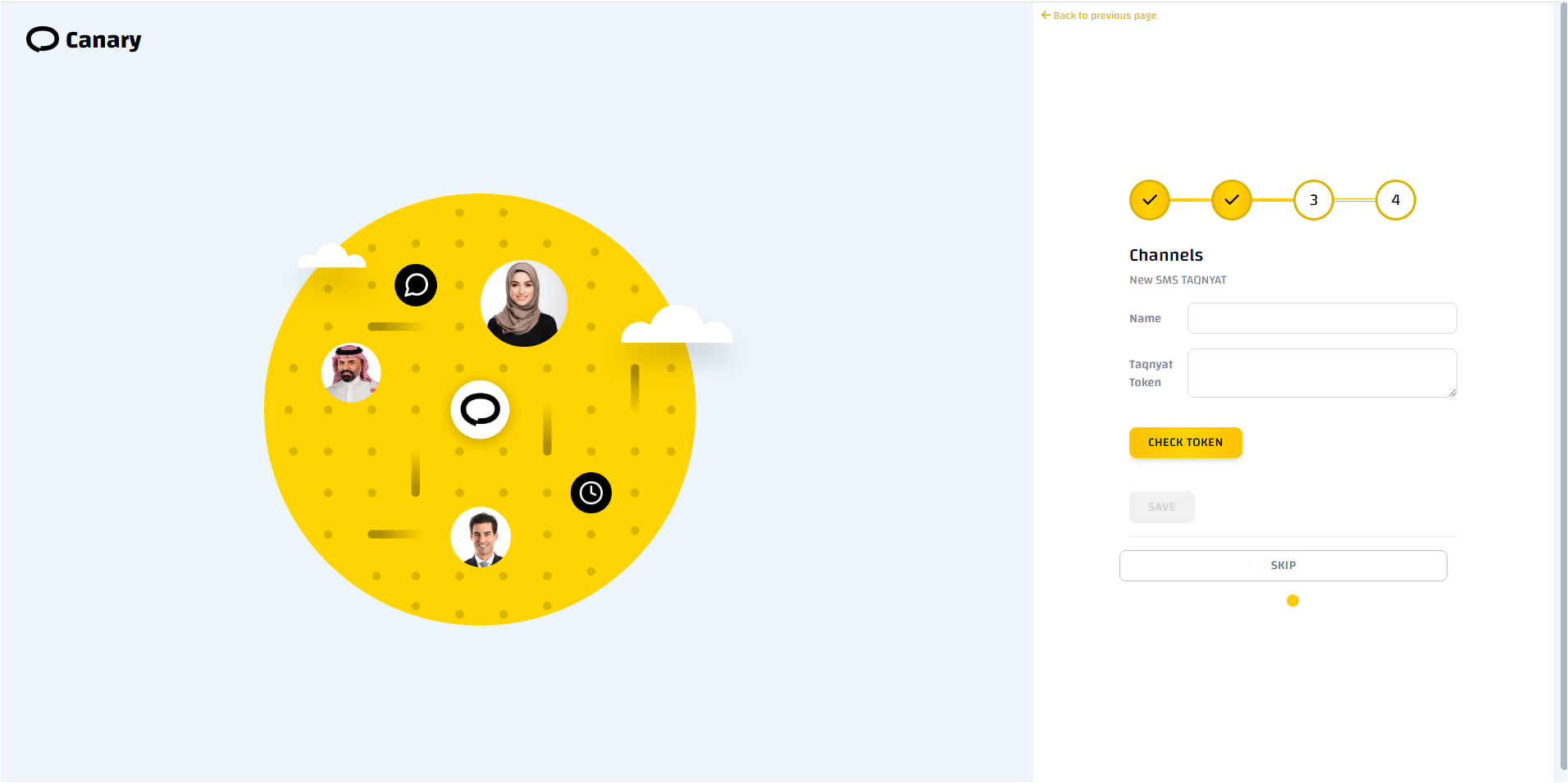The image size is (1568, 783).
Task: Click the black clock icon in the illustration
Action: [591, 493]
